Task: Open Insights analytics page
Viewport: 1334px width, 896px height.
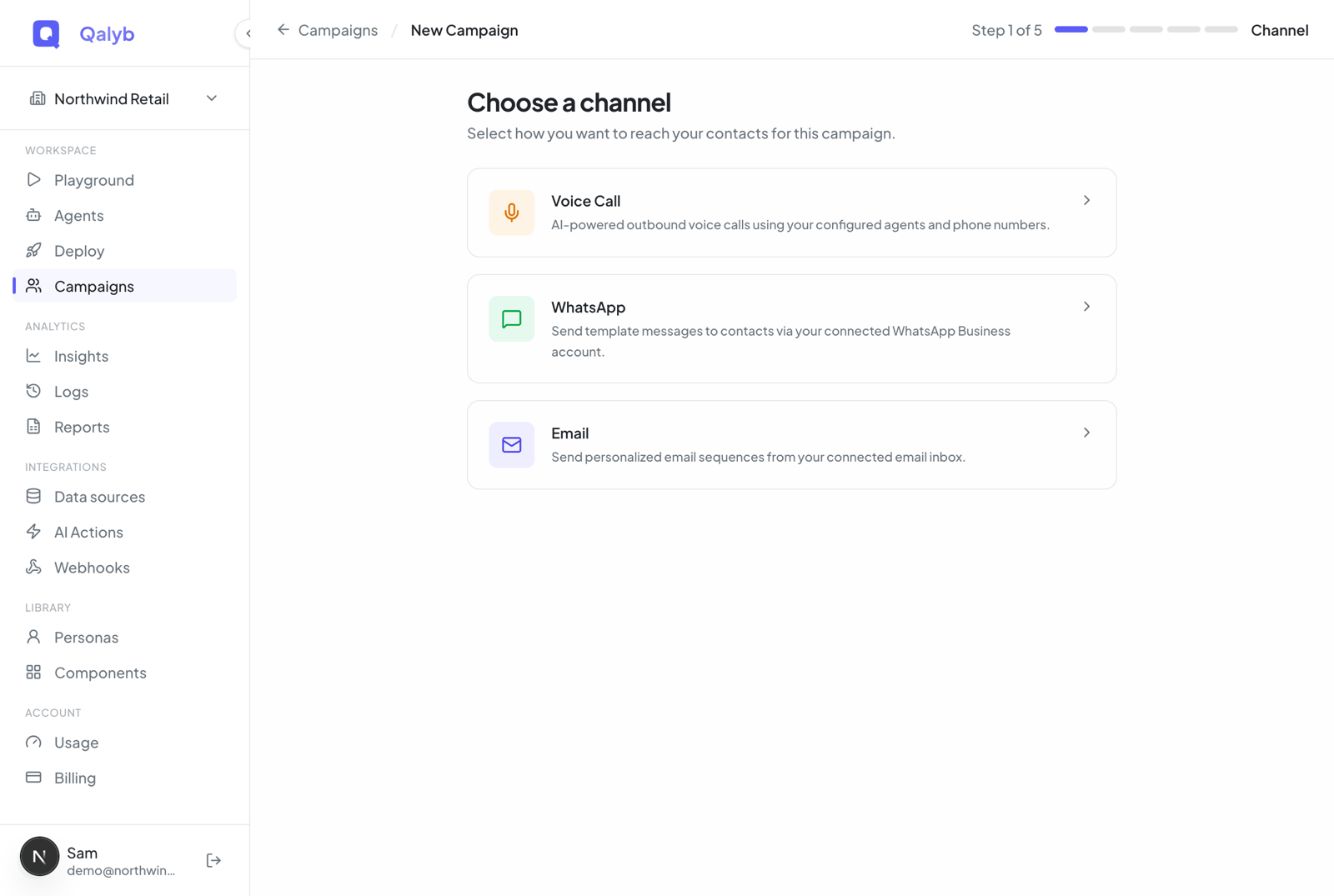Action: [x=125, y=356]
